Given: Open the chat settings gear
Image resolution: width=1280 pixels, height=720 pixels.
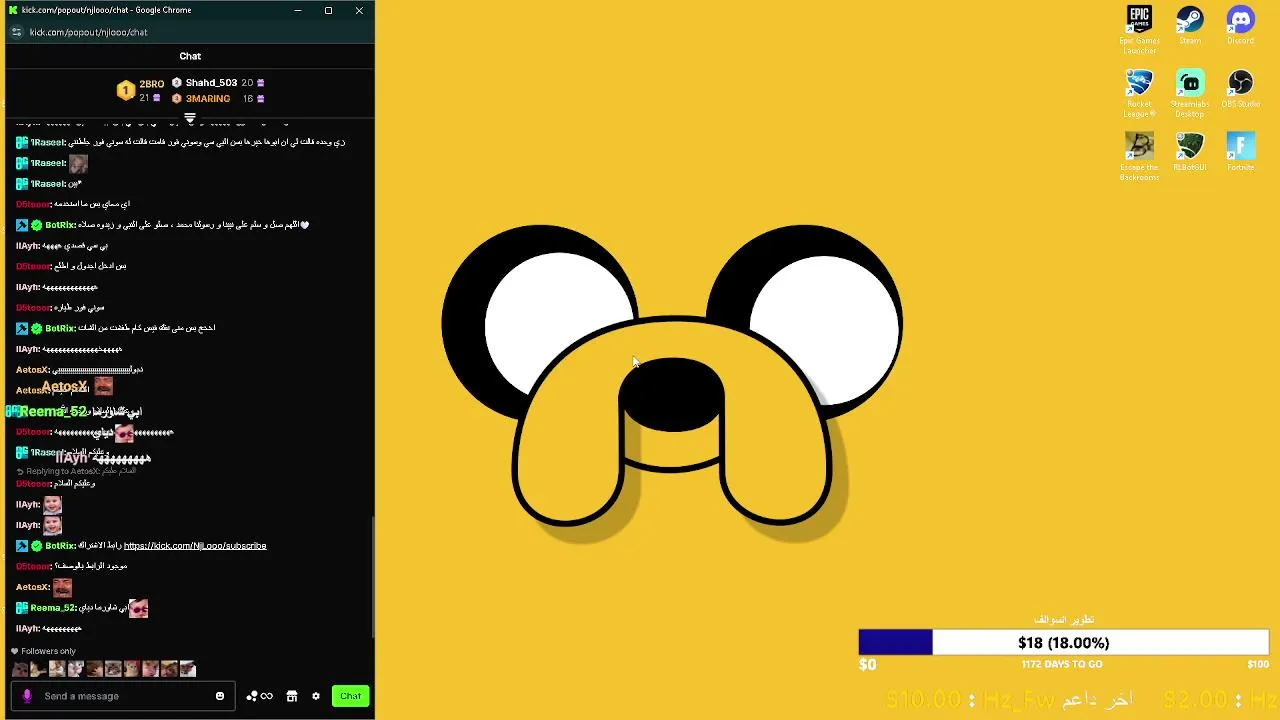Looking at the screenshot, I should 316,696.
